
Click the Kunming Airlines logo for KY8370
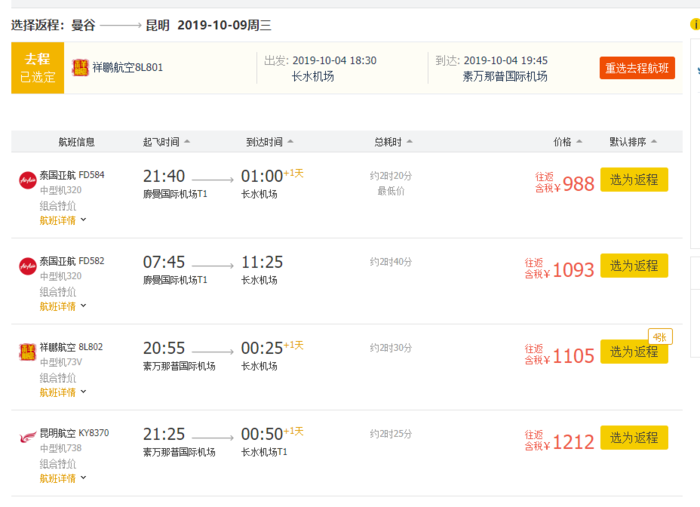(27, 438)
